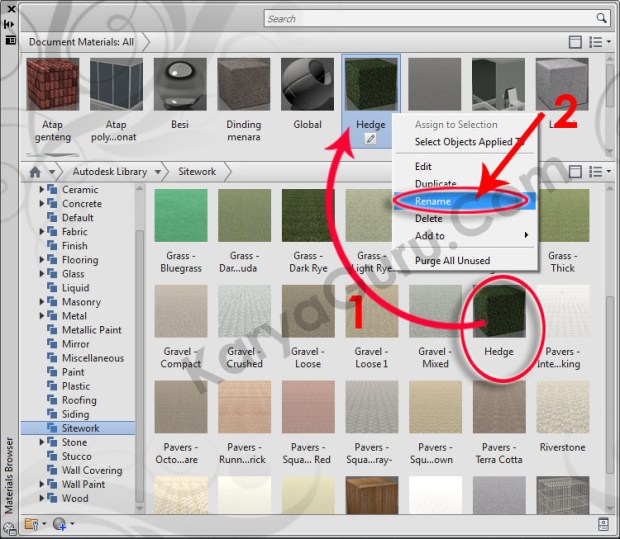The image size is (620, 539).
Task: Expand the Metal category
Action: point(42,316)
